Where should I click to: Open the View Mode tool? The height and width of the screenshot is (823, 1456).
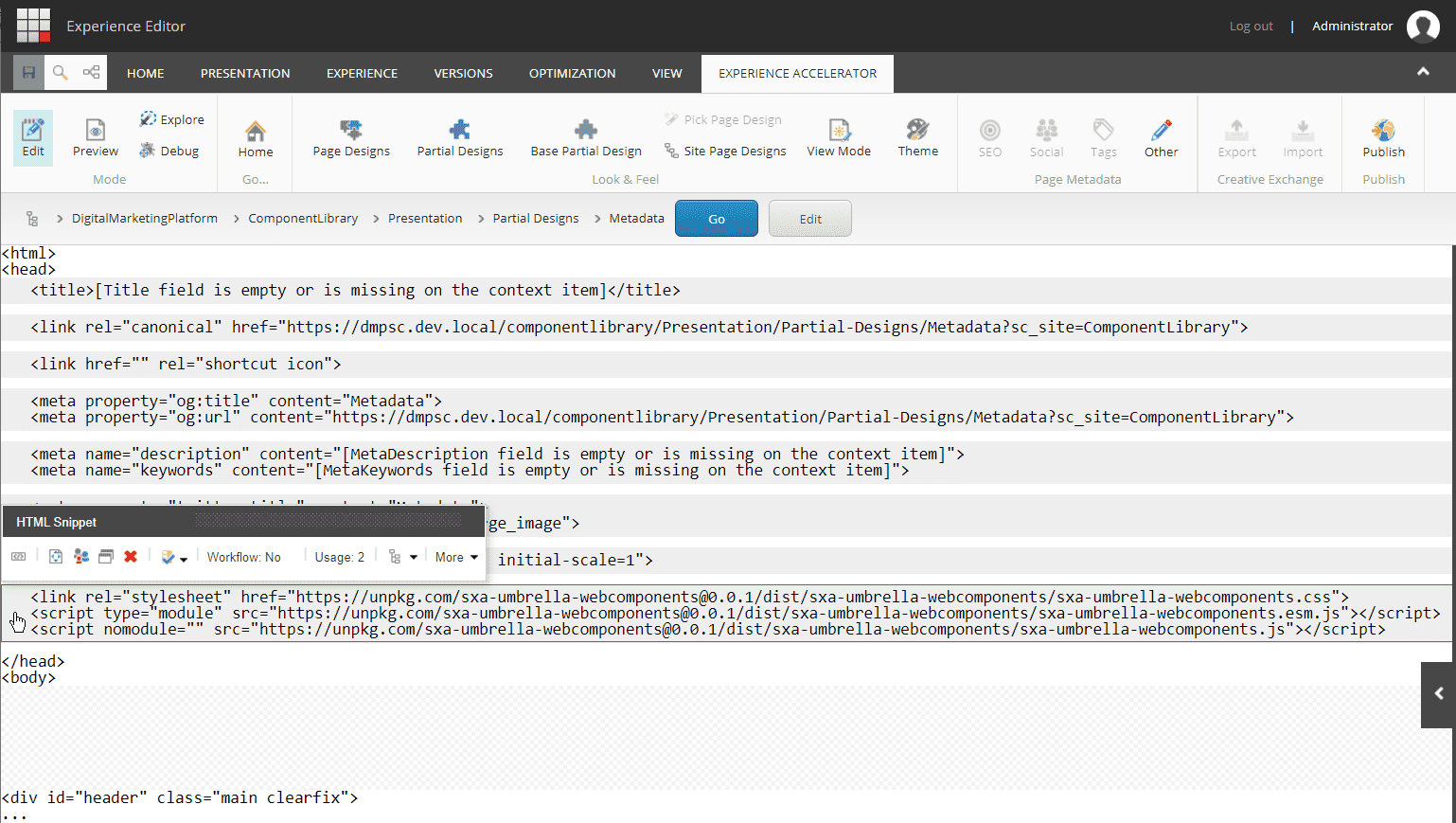pos(838,138)
